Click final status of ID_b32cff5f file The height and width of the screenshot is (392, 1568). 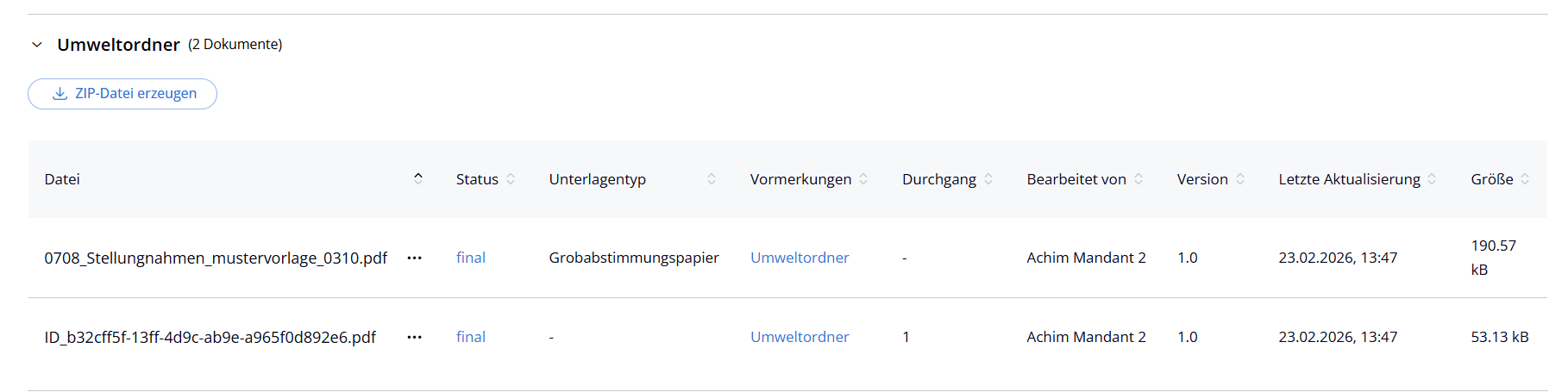(471, 337)
